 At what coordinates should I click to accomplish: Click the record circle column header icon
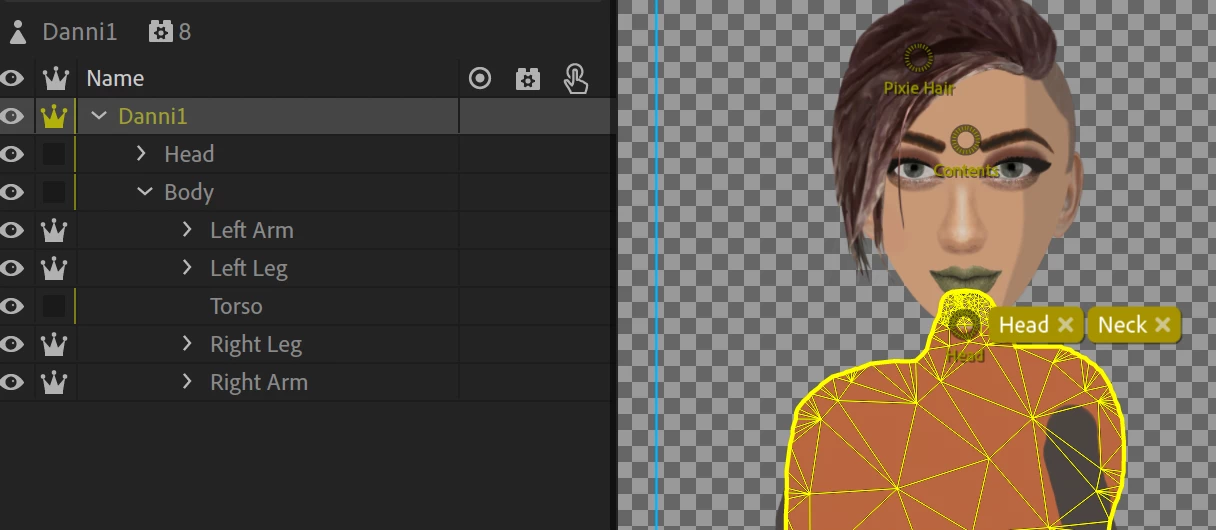pyautogui.click(x=480, y=78)
